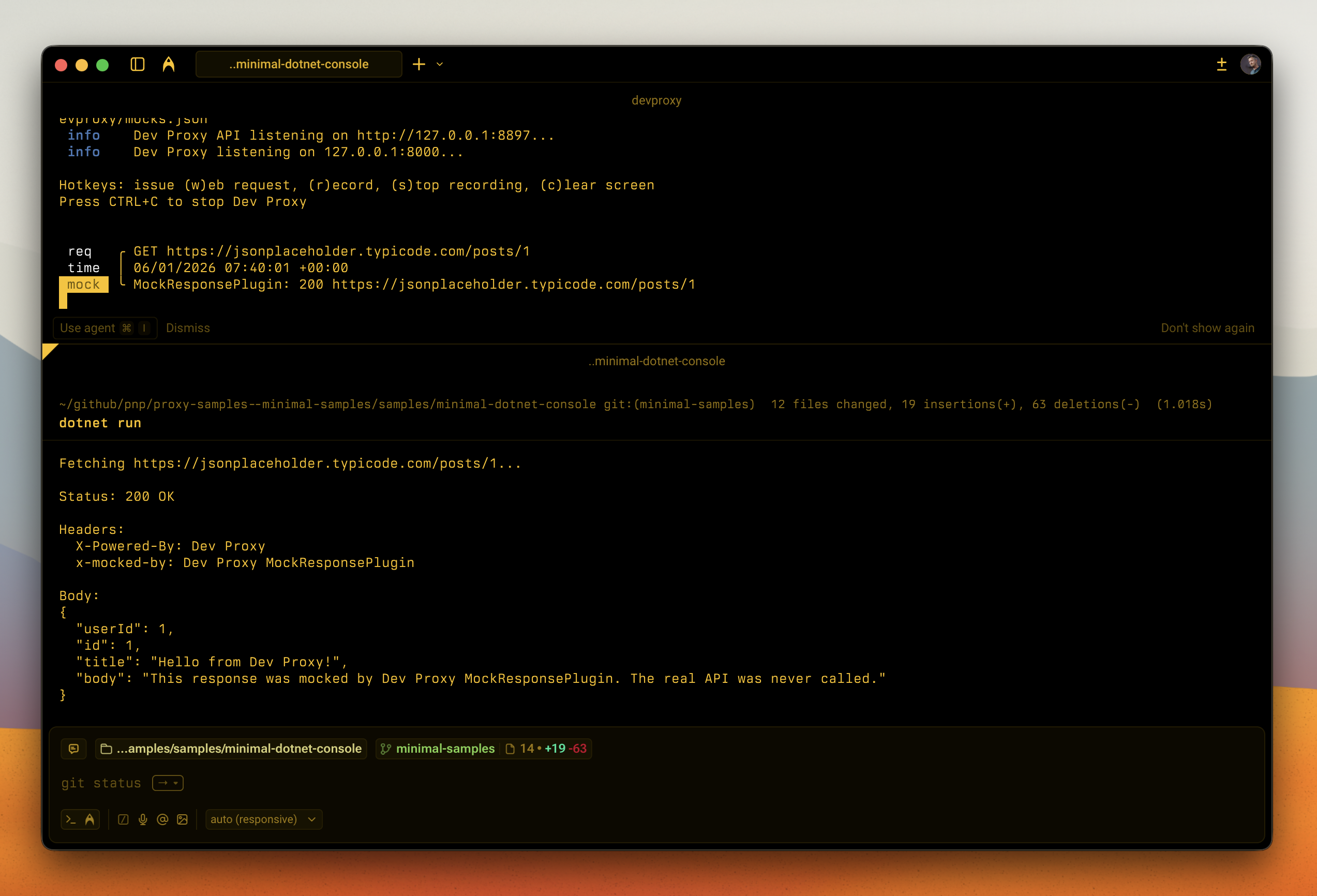The width and height of the screenshot is (1317, 896).
Task: Click the Use agent button
Action: 105,327
